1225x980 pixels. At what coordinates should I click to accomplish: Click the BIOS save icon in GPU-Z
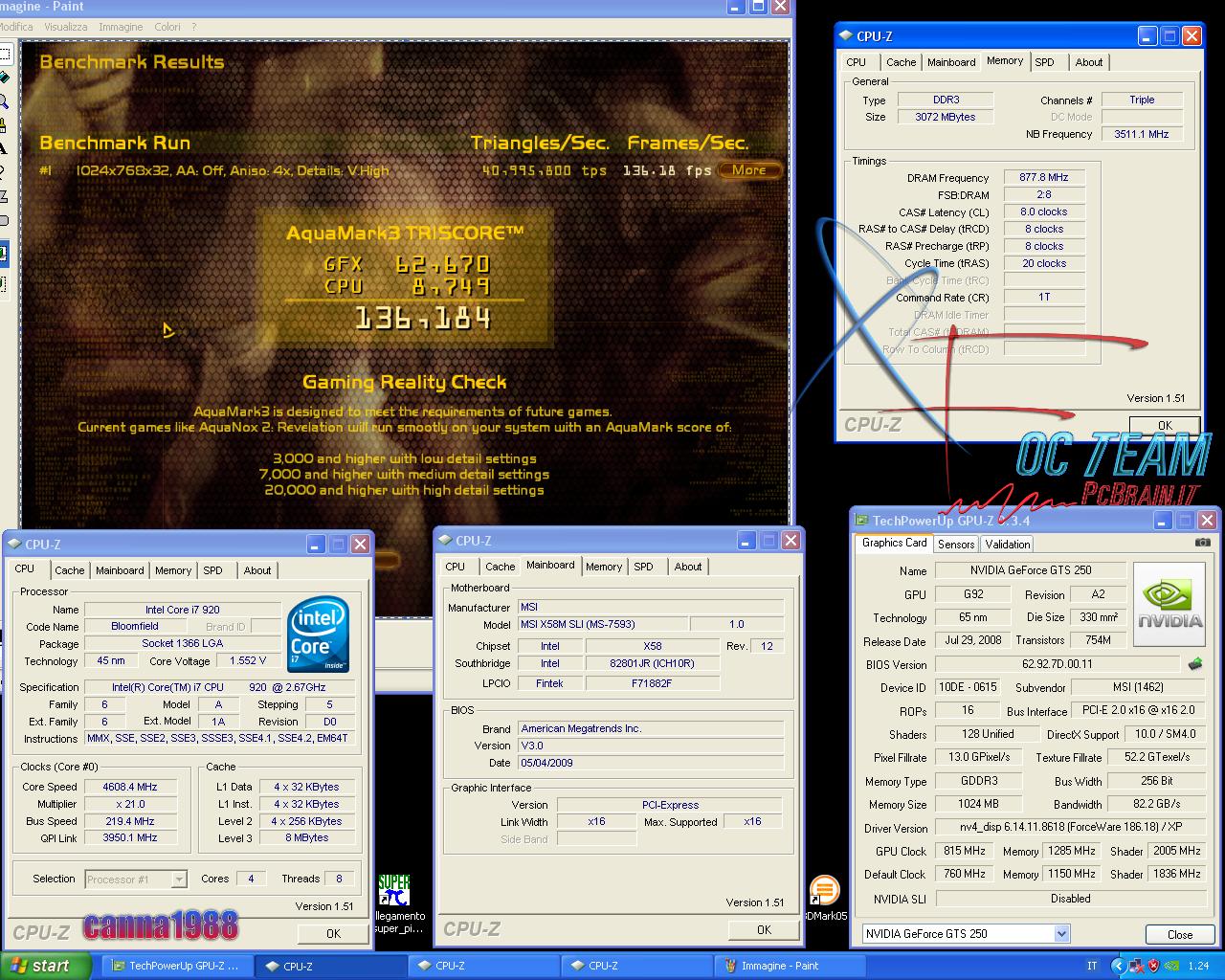coord(1194,663)
